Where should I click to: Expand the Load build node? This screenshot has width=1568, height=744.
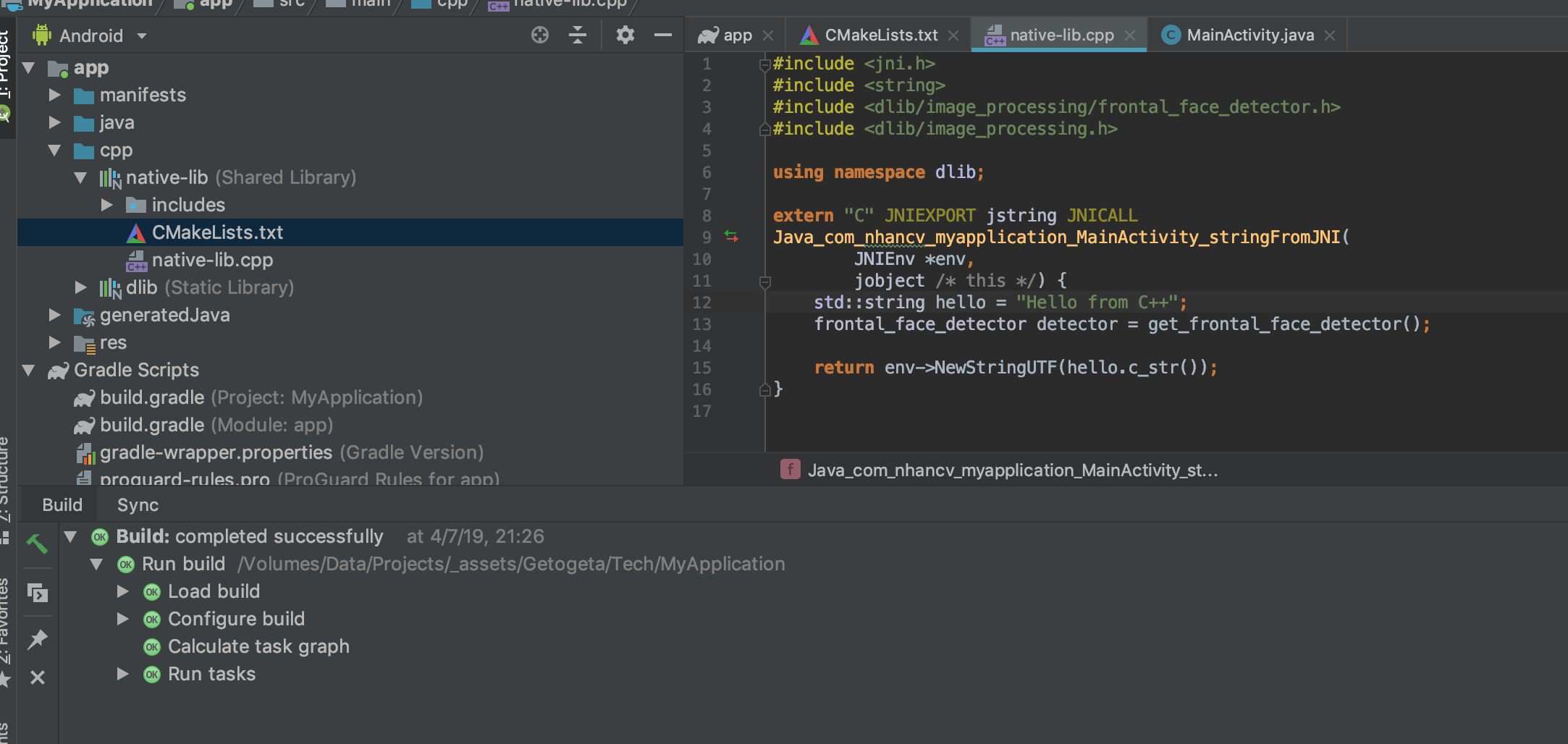[x=123, y=591]
